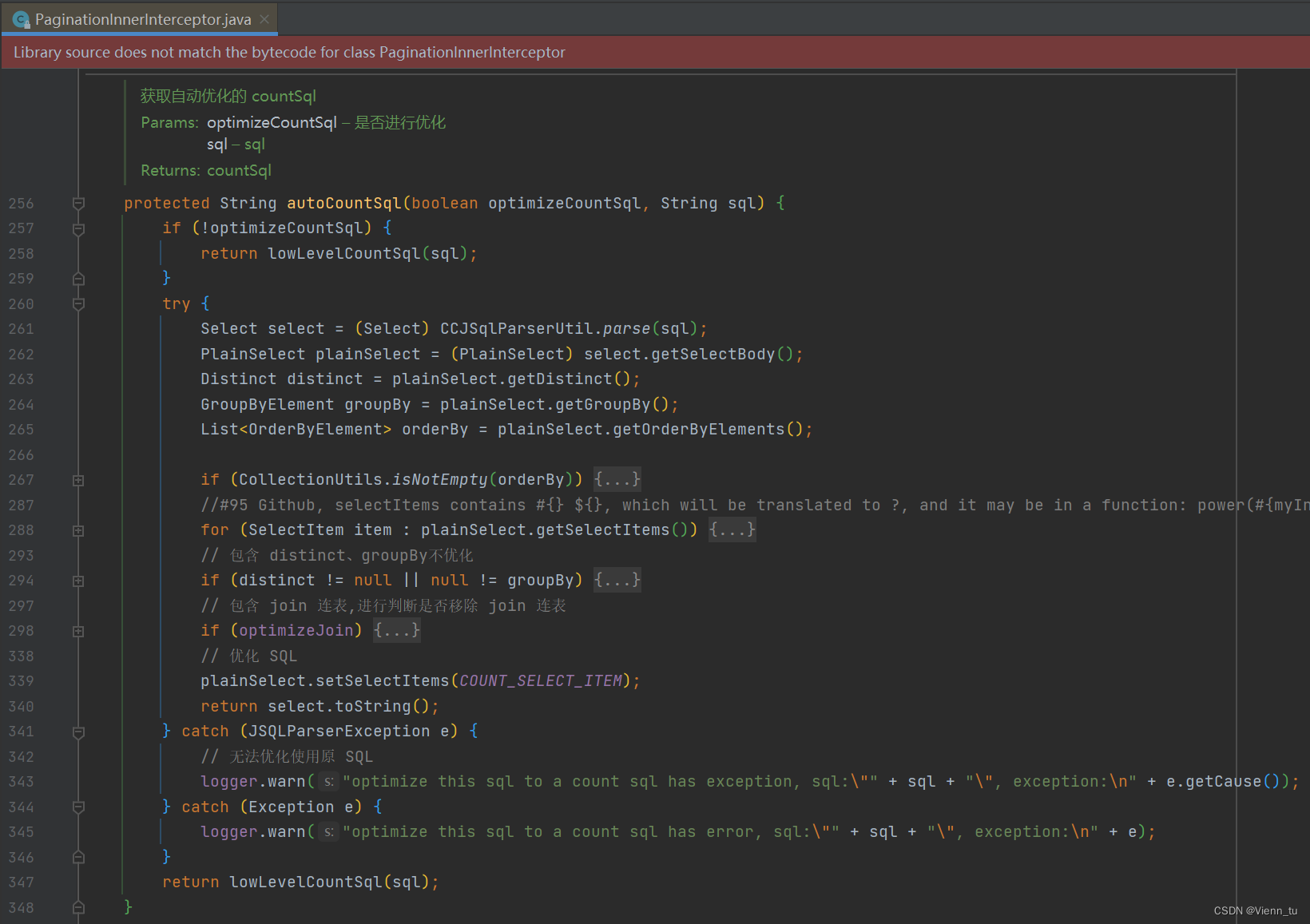The height and width of the screenshot is (924, 1310).
Task: Click line number 261 in the gutter
Action: [x=22, y=329]
